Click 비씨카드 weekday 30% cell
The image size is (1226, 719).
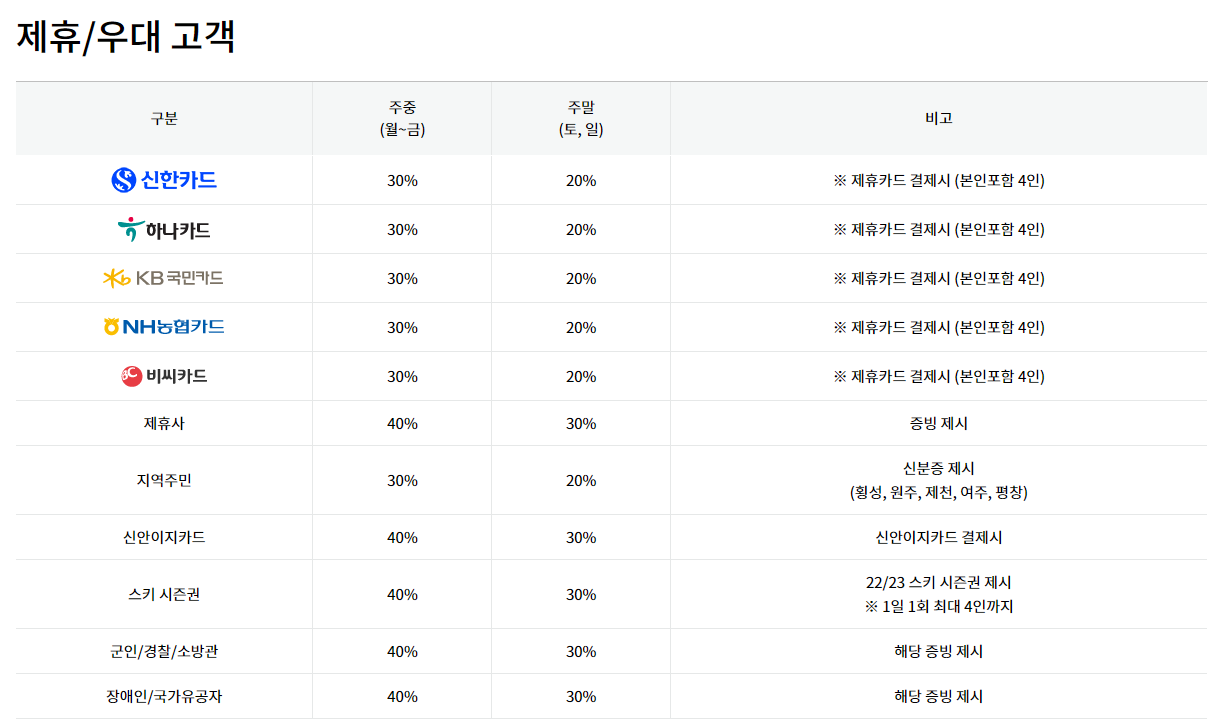point(402,376)
